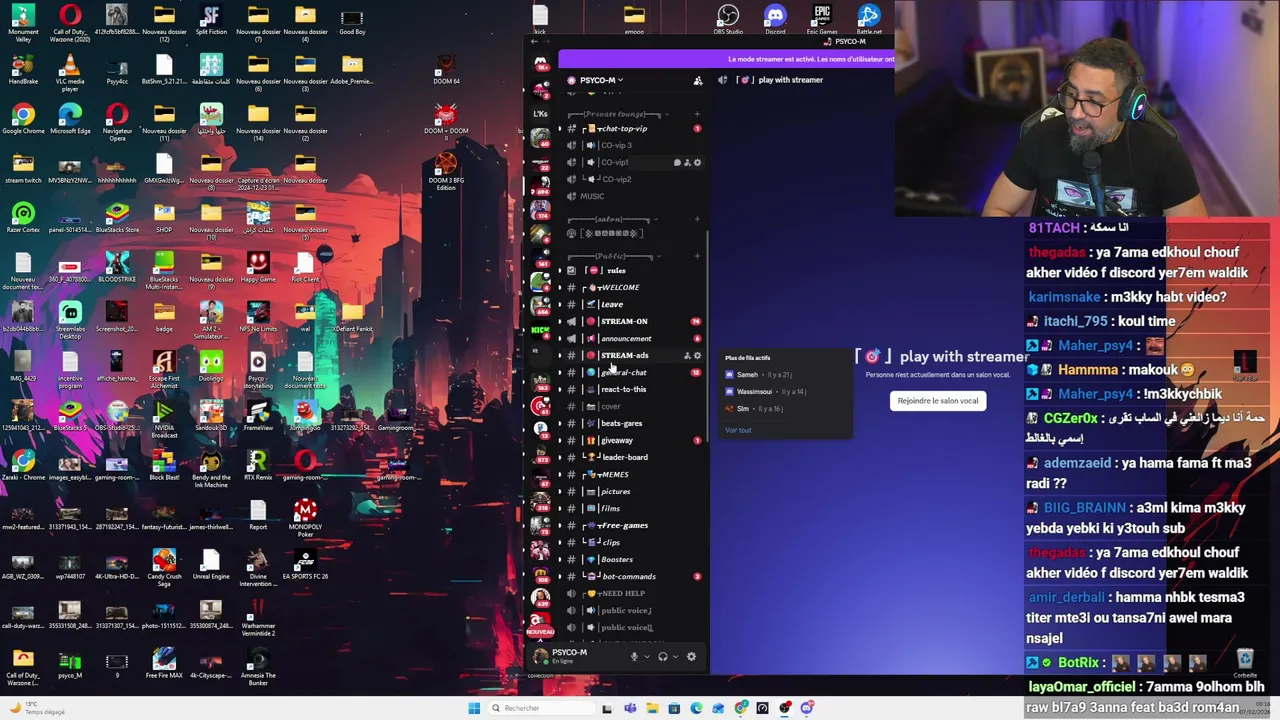Add channel to Private lounge category

tap(697, 114)
